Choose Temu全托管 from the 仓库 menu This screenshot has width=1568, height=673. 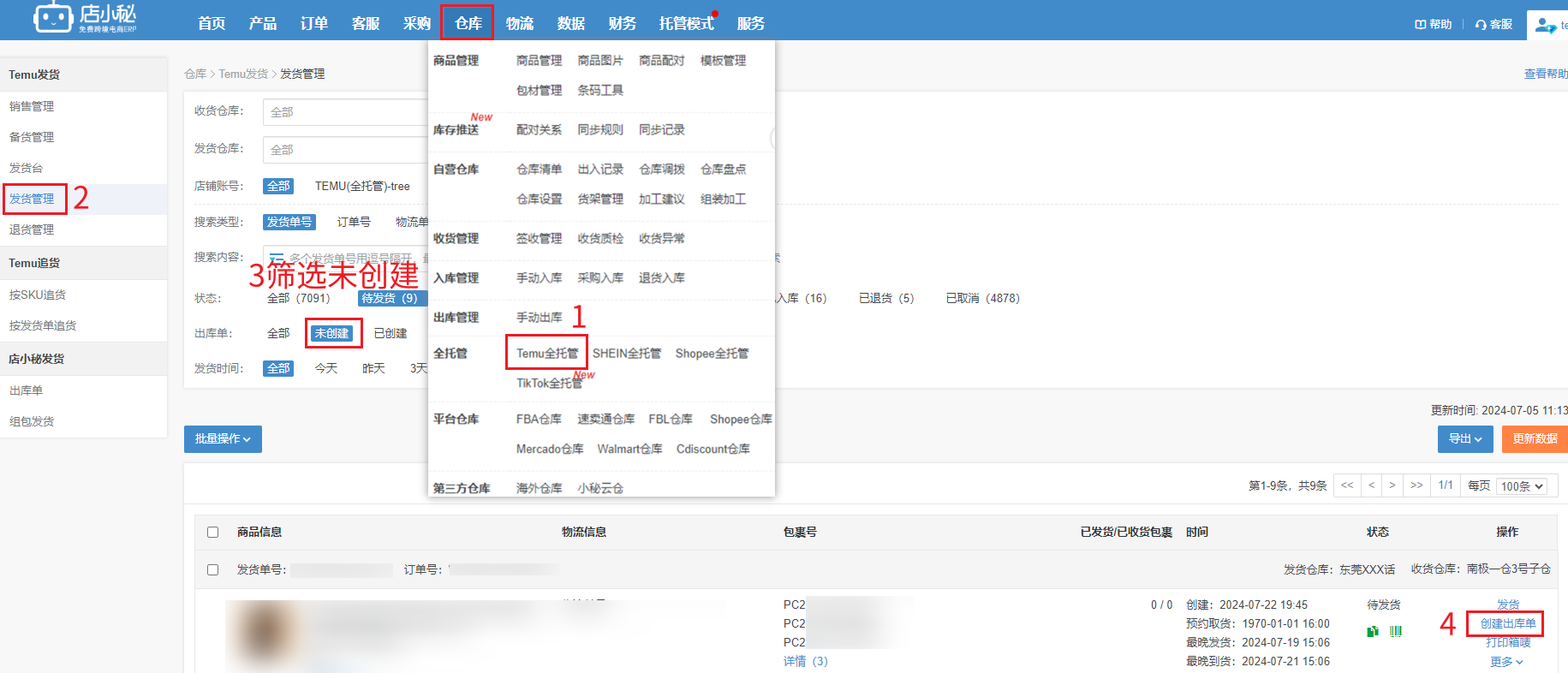[547, 354]
